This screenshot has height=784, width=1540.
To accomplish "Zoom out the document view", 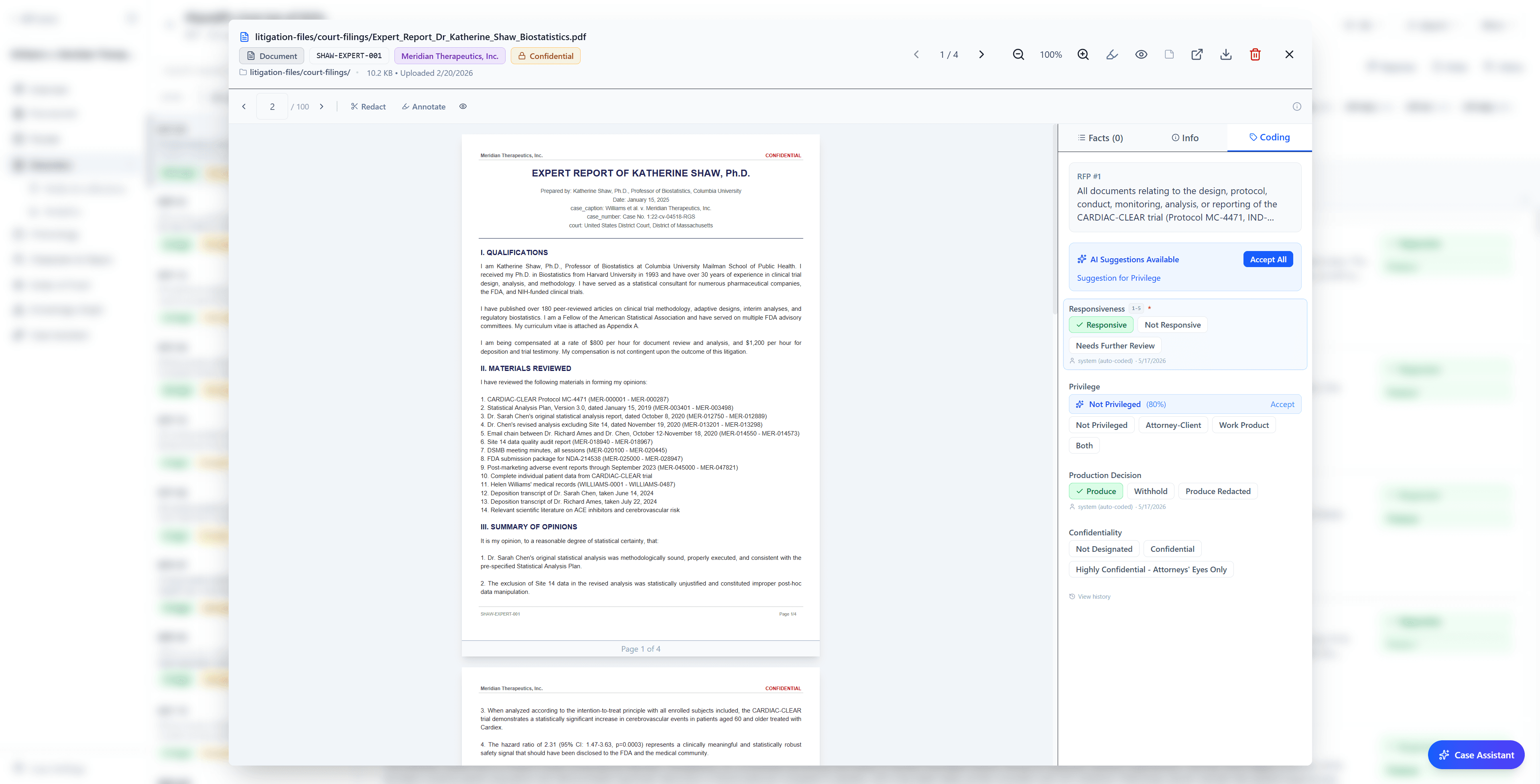I will [x=1018, y=55].
